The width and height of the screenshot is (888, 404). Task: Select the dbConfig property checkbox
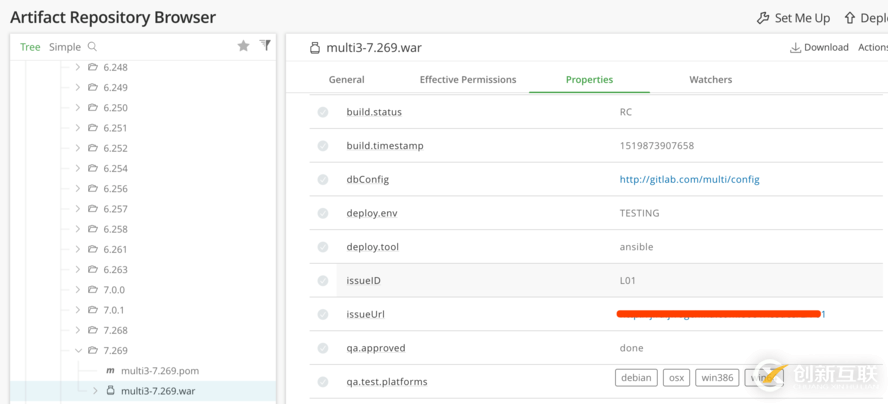point(323,180)
